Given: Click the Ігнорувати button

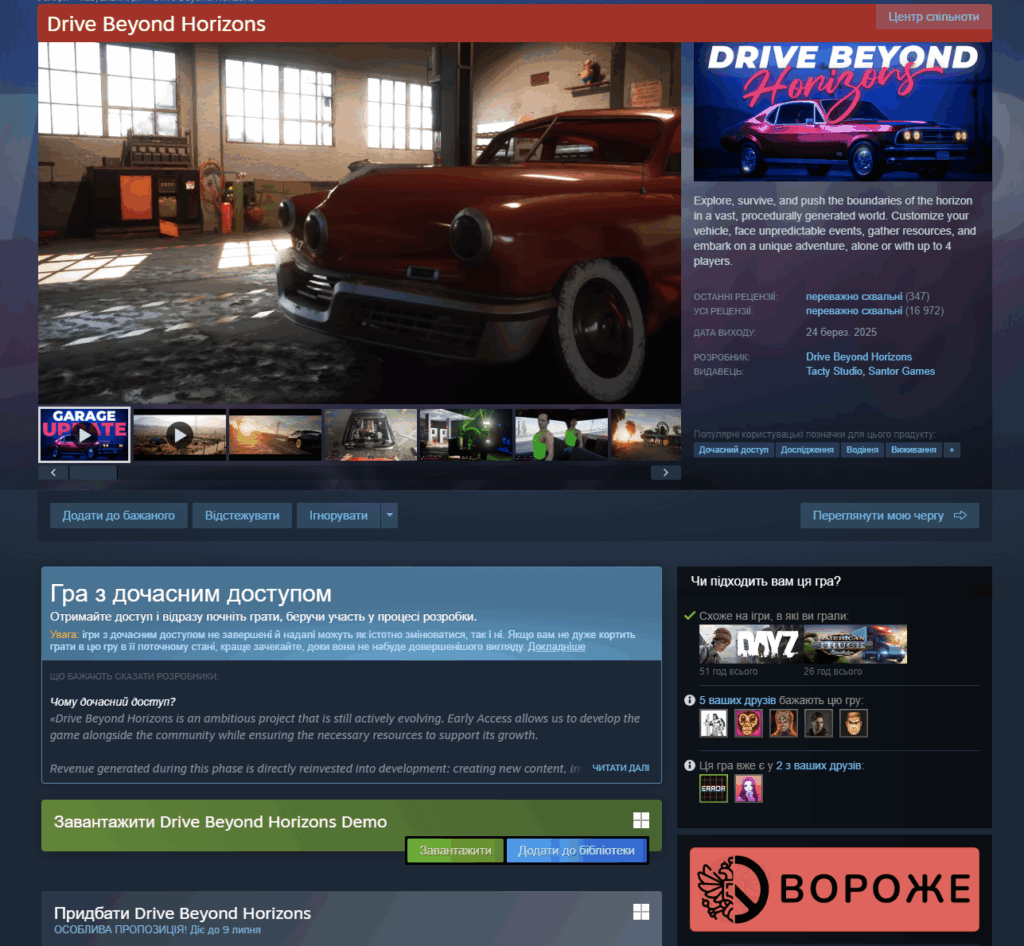Looking at the screenshot, I should pyautogui.click(x=338, y=516).
